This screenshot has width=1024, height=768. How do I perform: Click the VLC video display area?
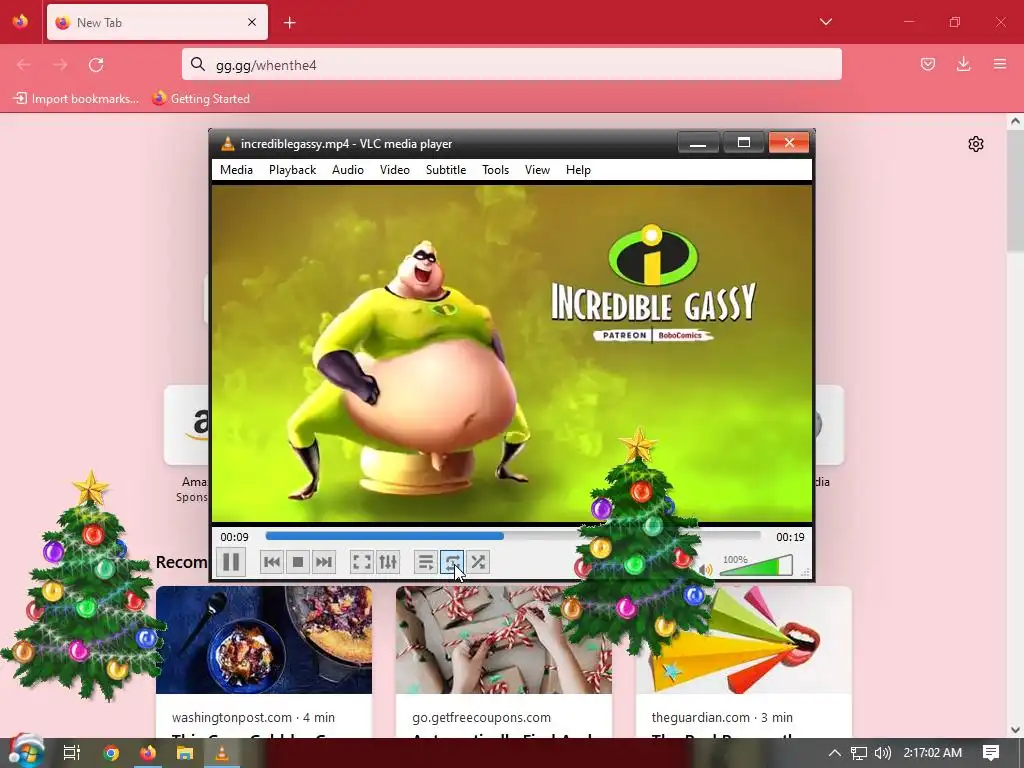512,353
